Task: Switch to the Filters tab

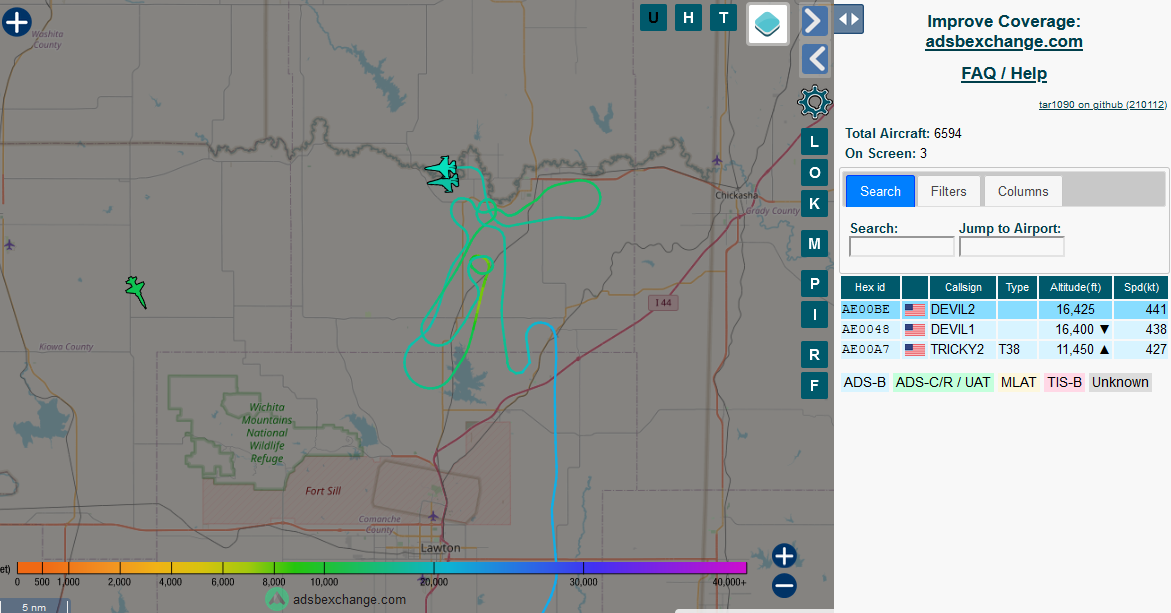Action: point(948,191)
